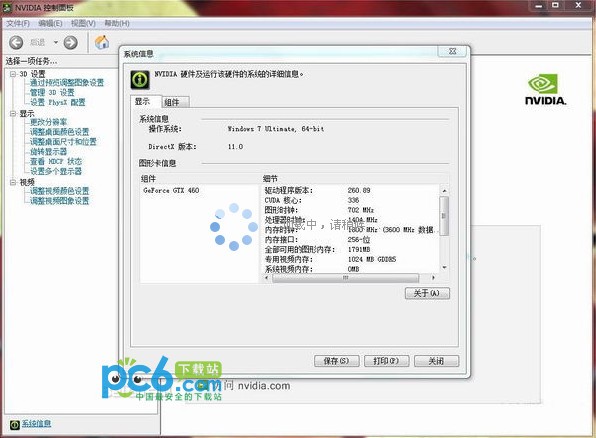Image resolution: width=596 pixels, height=438 pixels.
Task: Open 调整桌面尺寸和位置
Action: click(63, 142)
